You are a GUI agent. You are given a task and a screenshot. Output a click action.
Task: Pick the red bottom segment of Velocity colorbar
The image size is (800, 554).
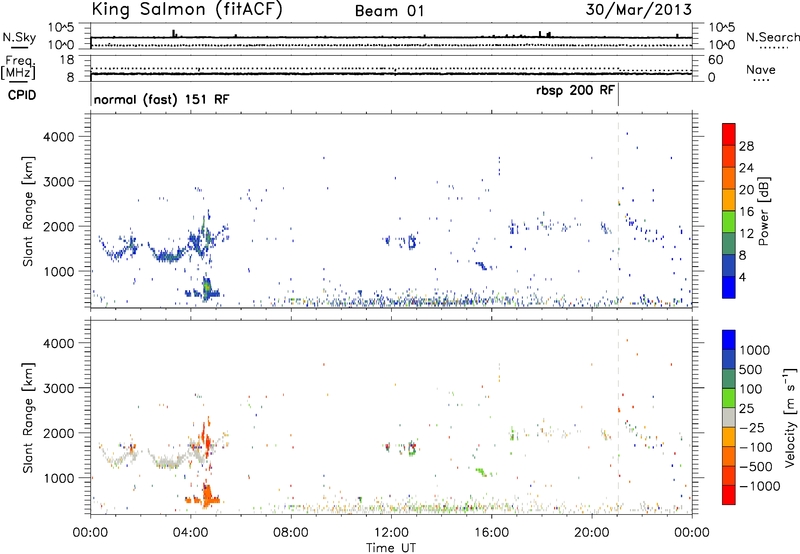729,495
